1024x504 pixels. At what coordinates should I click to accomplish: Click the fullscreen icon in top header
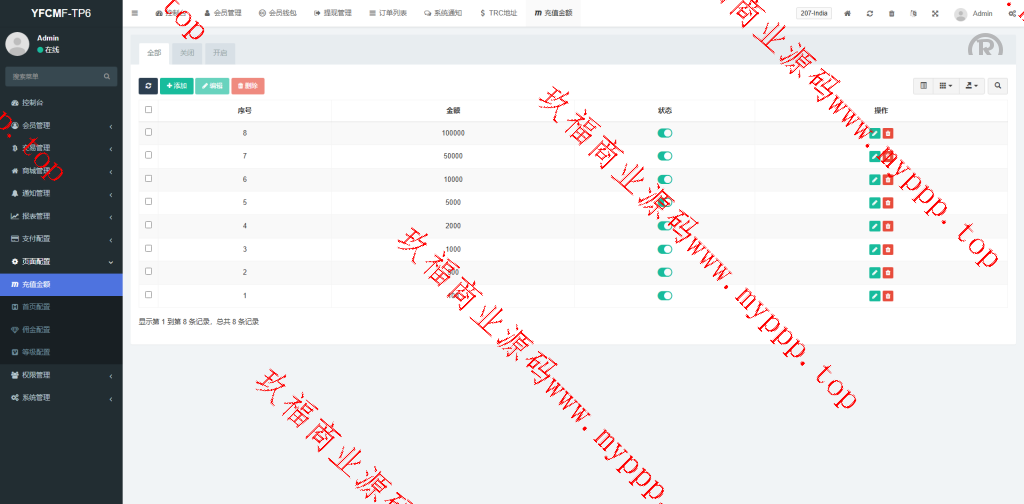click(x=935, y=14)
